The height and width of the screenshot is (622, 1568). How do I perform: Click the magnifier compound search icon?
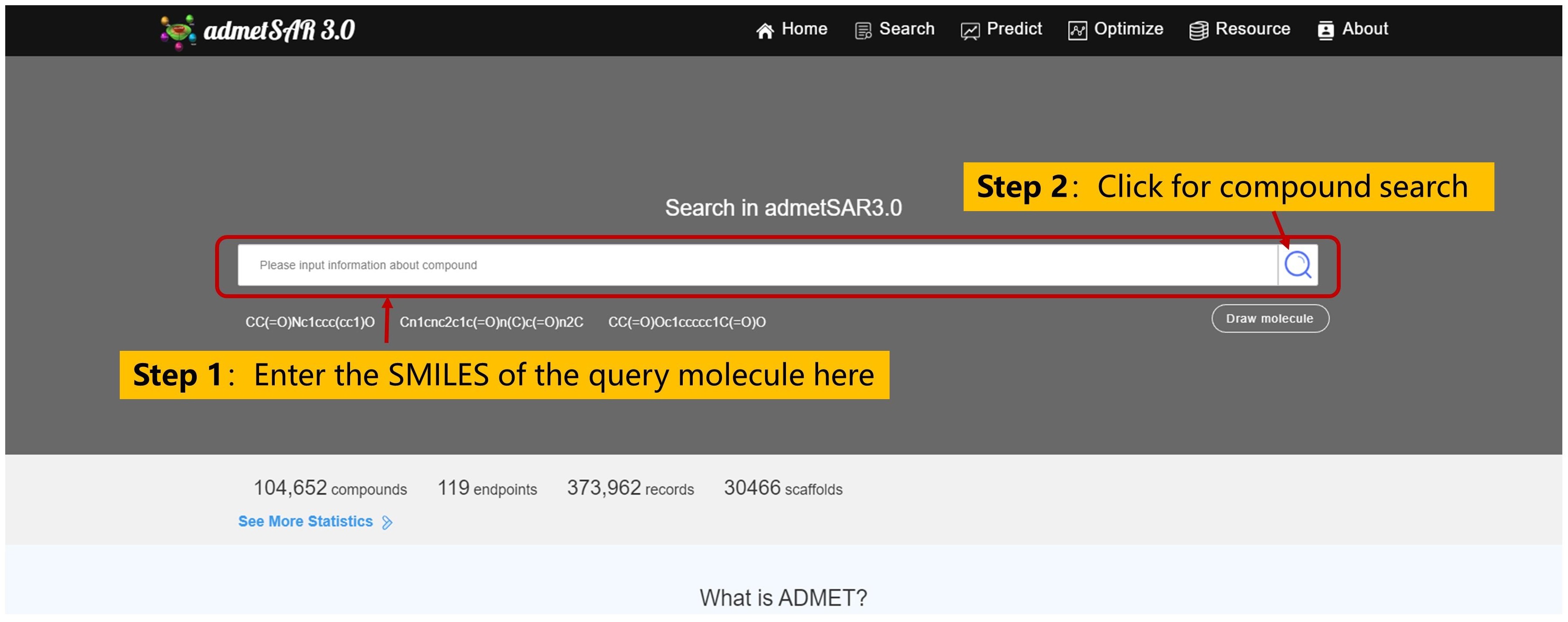[x=1297, y=265]
